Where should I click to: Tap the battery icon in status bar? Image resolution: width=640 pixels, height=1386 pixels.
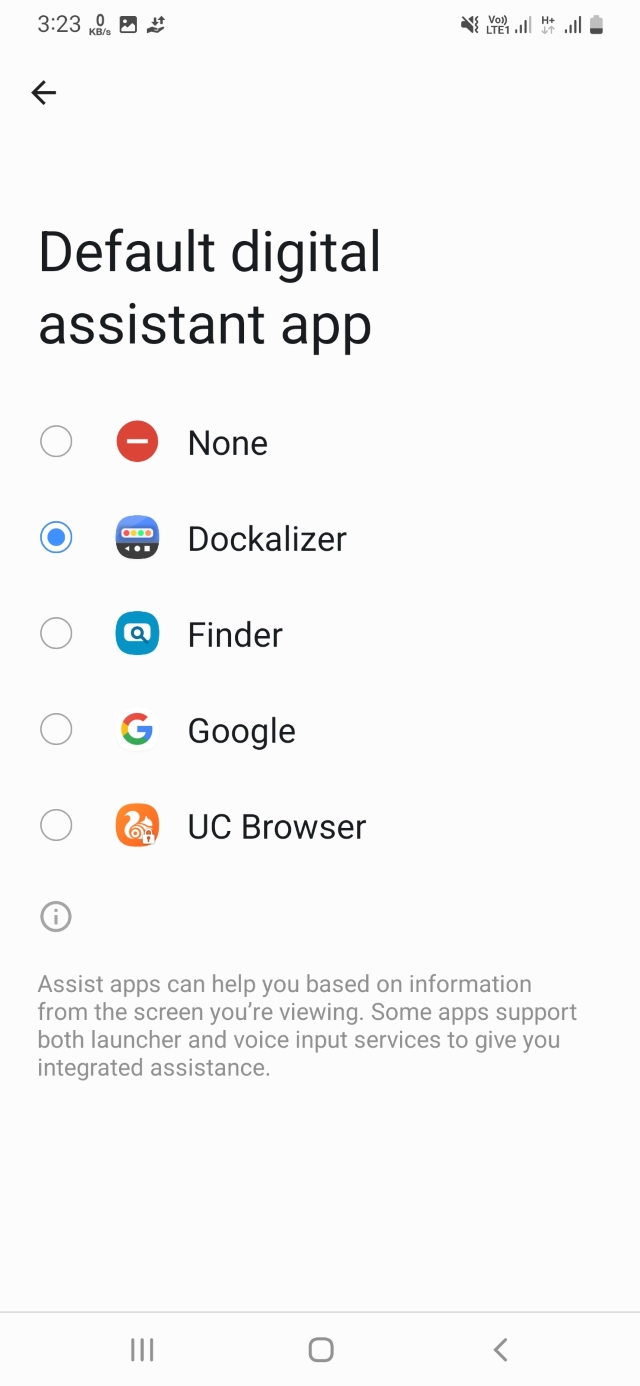[597, 25]
